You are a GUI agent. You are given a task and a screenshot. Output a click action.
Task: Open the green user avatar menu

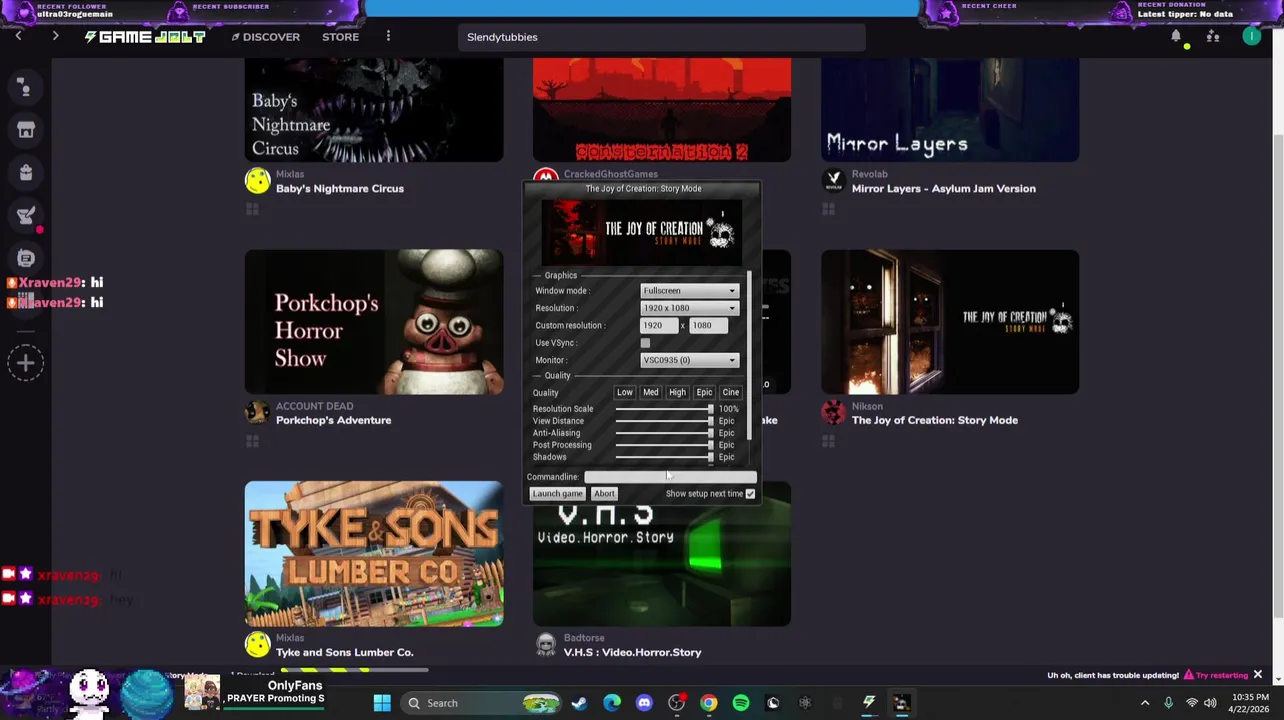click(1251, 37)
